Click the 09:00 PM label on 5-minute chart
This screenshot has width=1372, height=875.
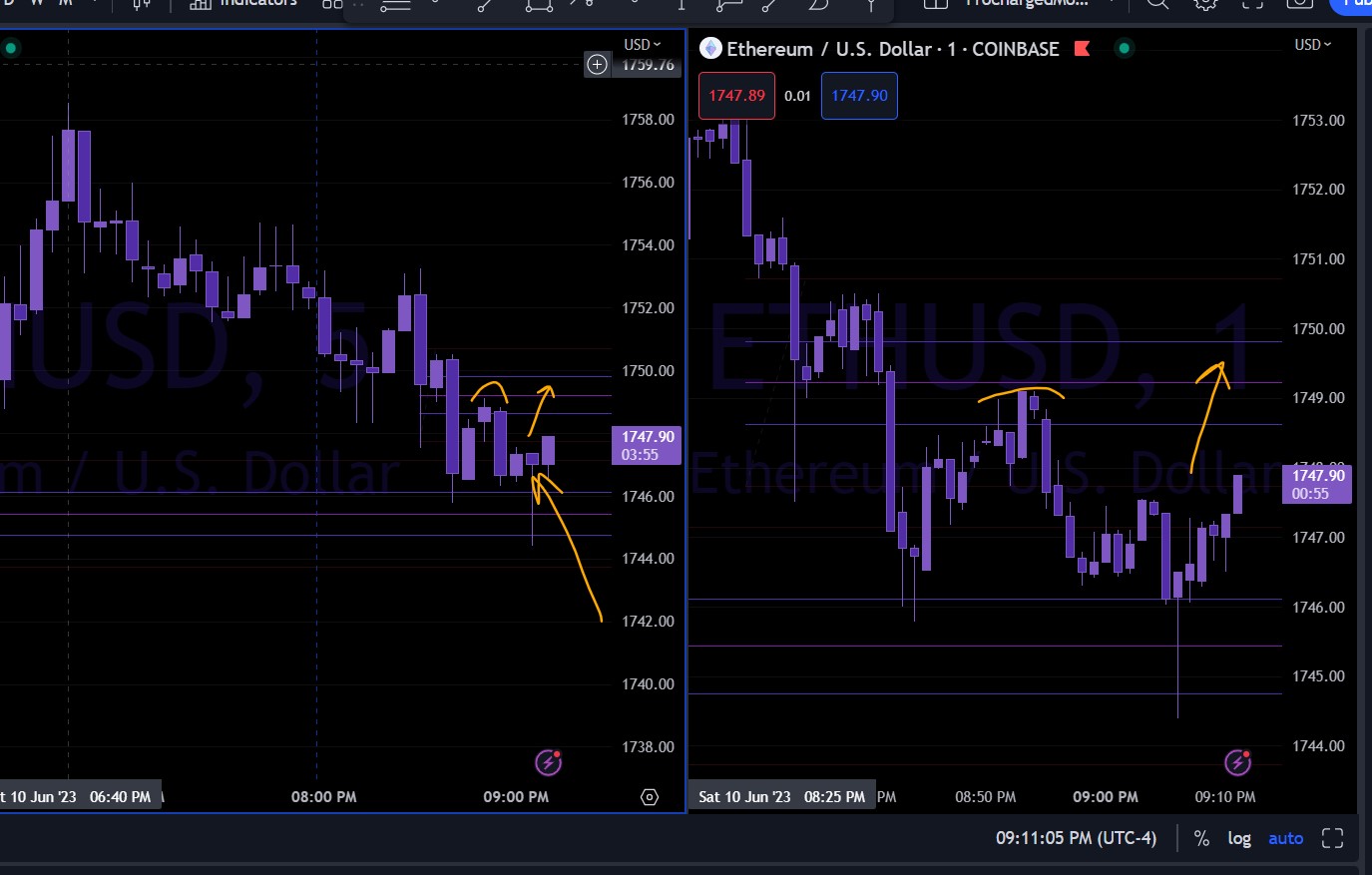tap(516, 797)
